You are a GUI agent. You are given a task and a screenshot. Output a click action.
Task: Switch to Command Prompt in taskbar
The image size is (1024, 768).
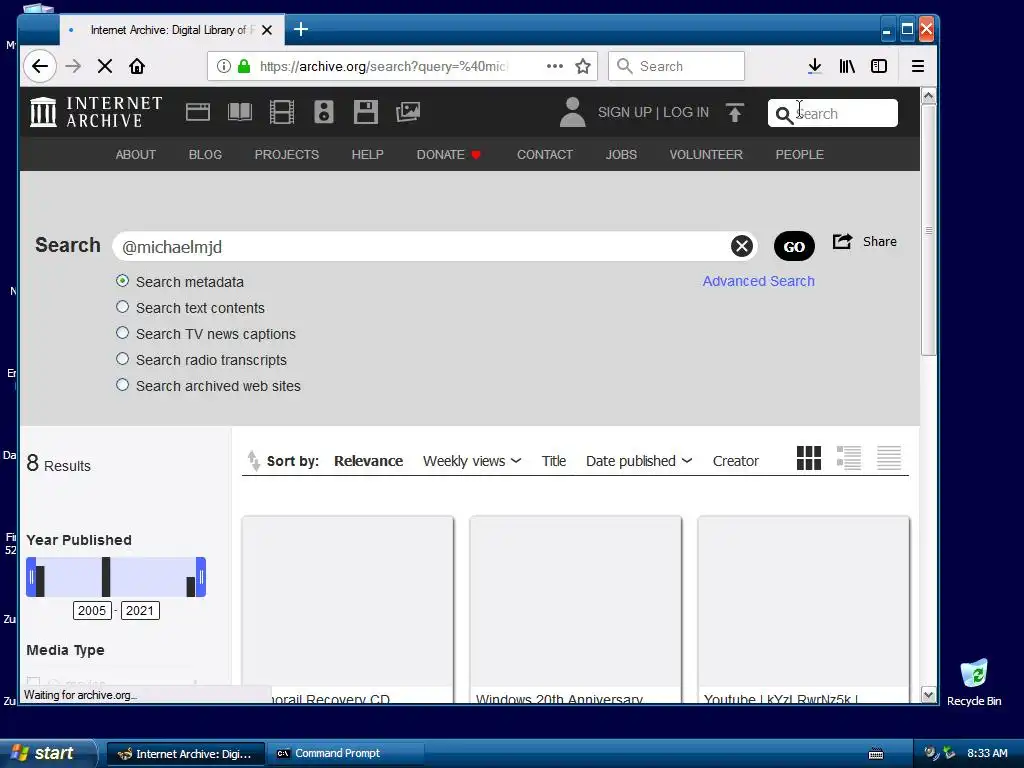click(344, 754)
